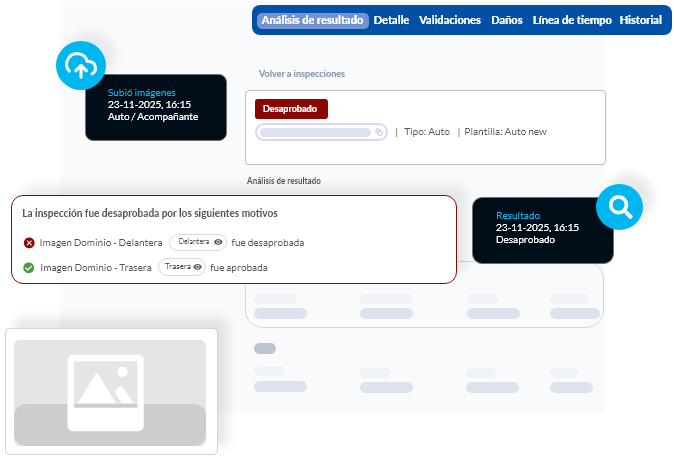The width and height of the screenshot is (674, 460).
Task: Switch to the Detalle tab
Action: (391, 20)
